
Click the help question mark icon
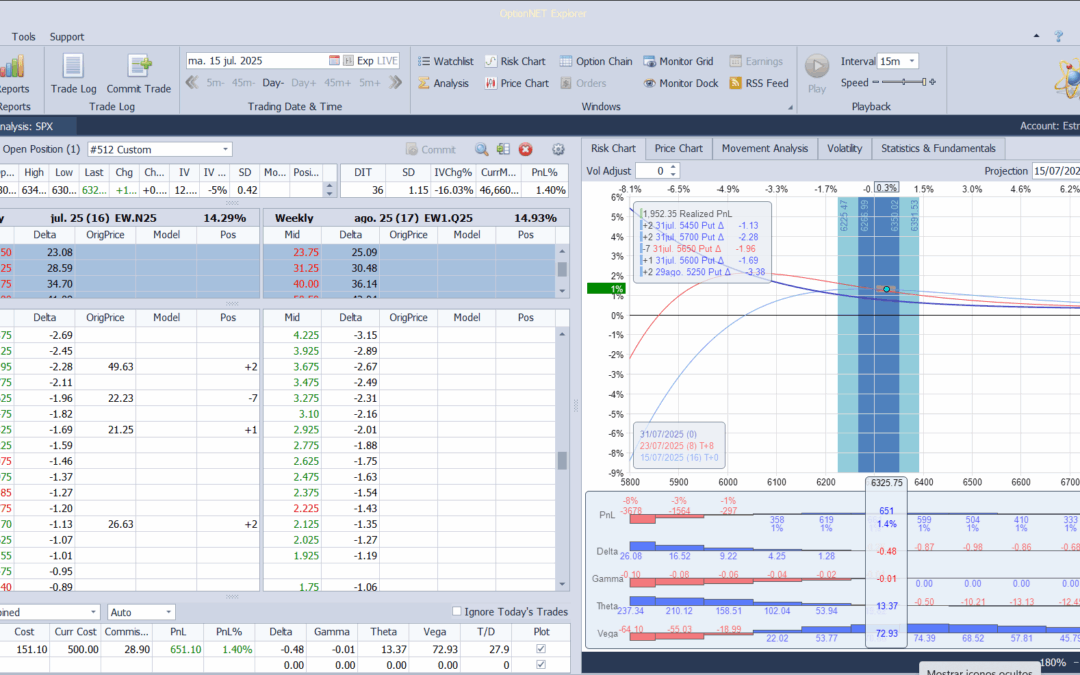coord(1059,37)
